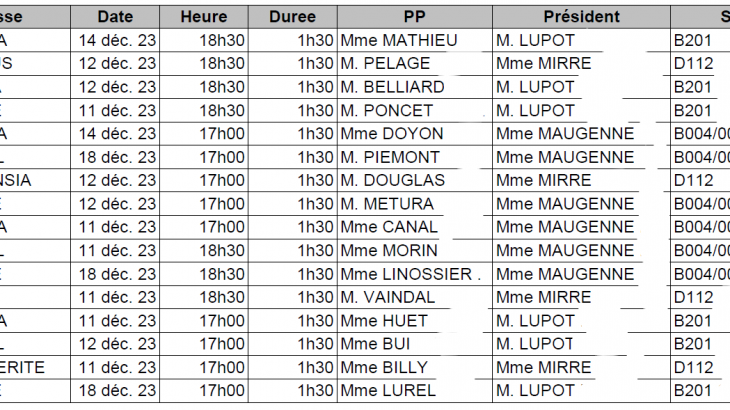Click the Date column header
The height and width of the screenshot is (410, 730).
point(115,17)
